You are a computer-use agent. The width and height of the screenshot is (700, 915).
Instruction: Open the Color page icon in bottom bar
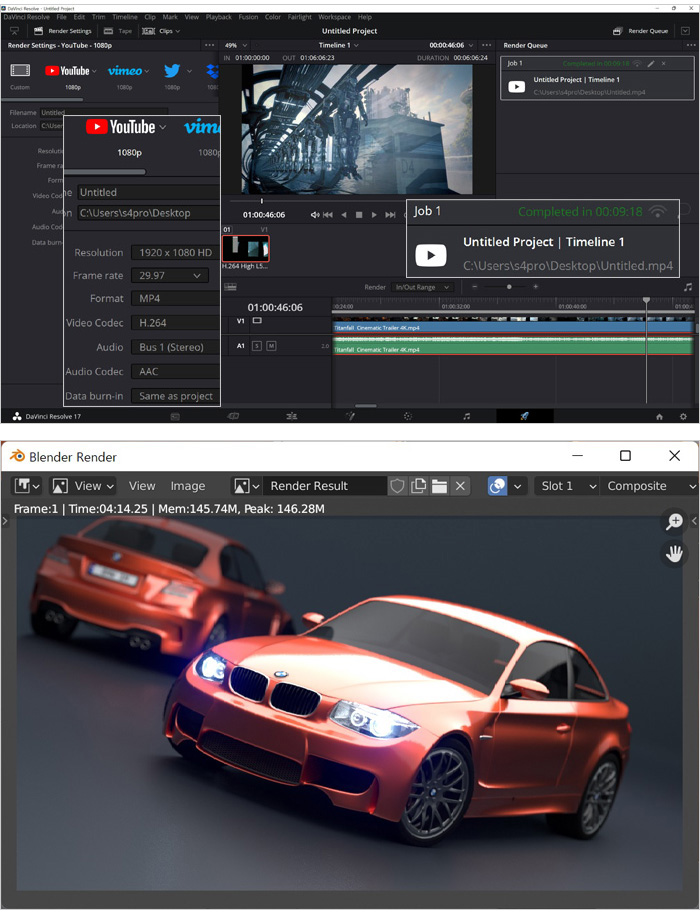pos(408,416)
